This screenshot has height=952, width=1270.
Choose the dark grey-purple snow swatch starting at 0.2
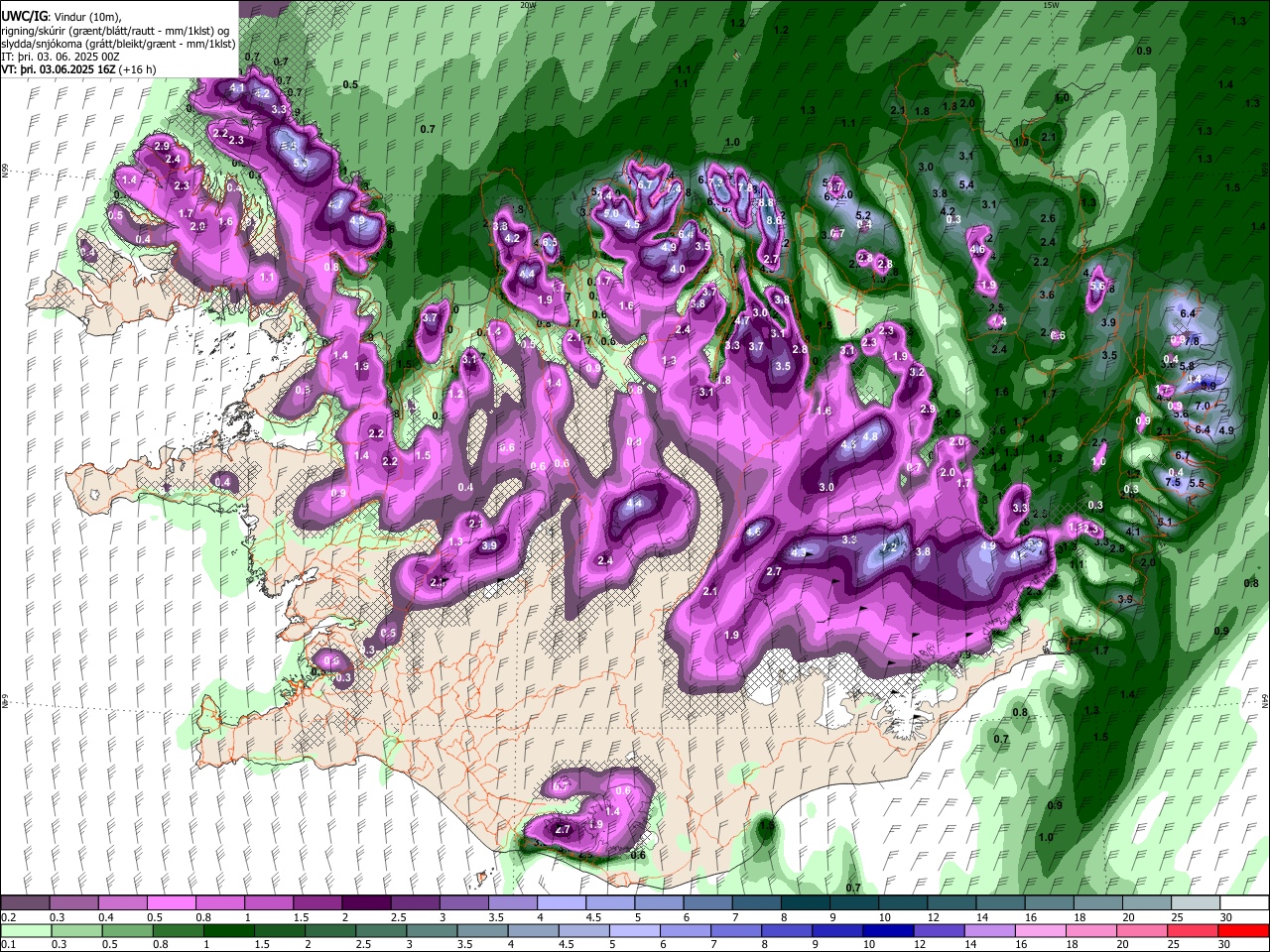pyautogui.click(x=25, y=902)
